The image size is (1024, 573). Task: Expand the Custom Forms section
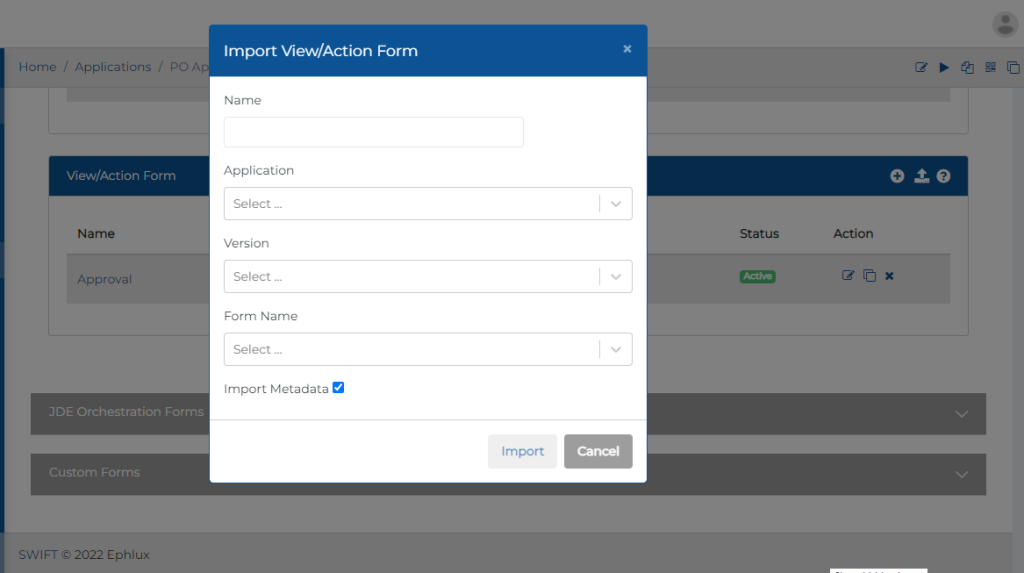(961, 474)
